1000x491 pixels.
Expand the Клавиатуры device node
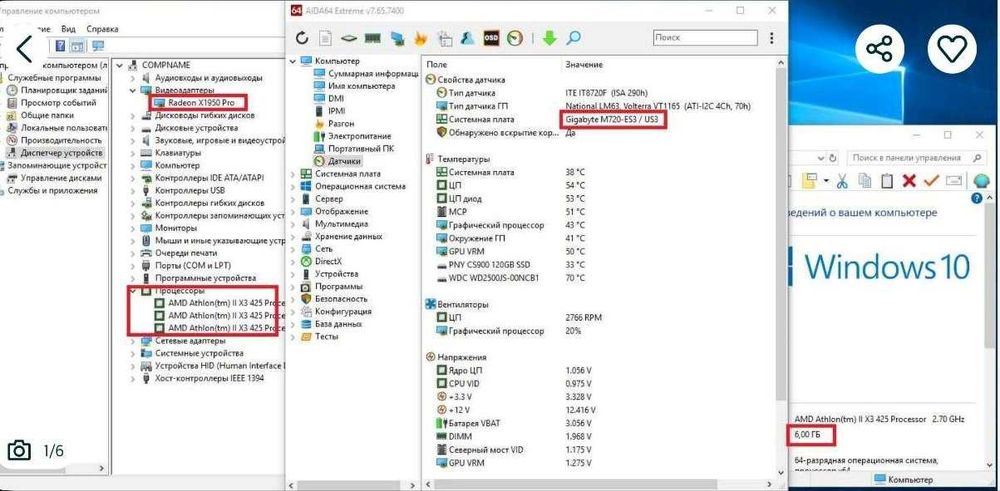click(x=133, y=153)
